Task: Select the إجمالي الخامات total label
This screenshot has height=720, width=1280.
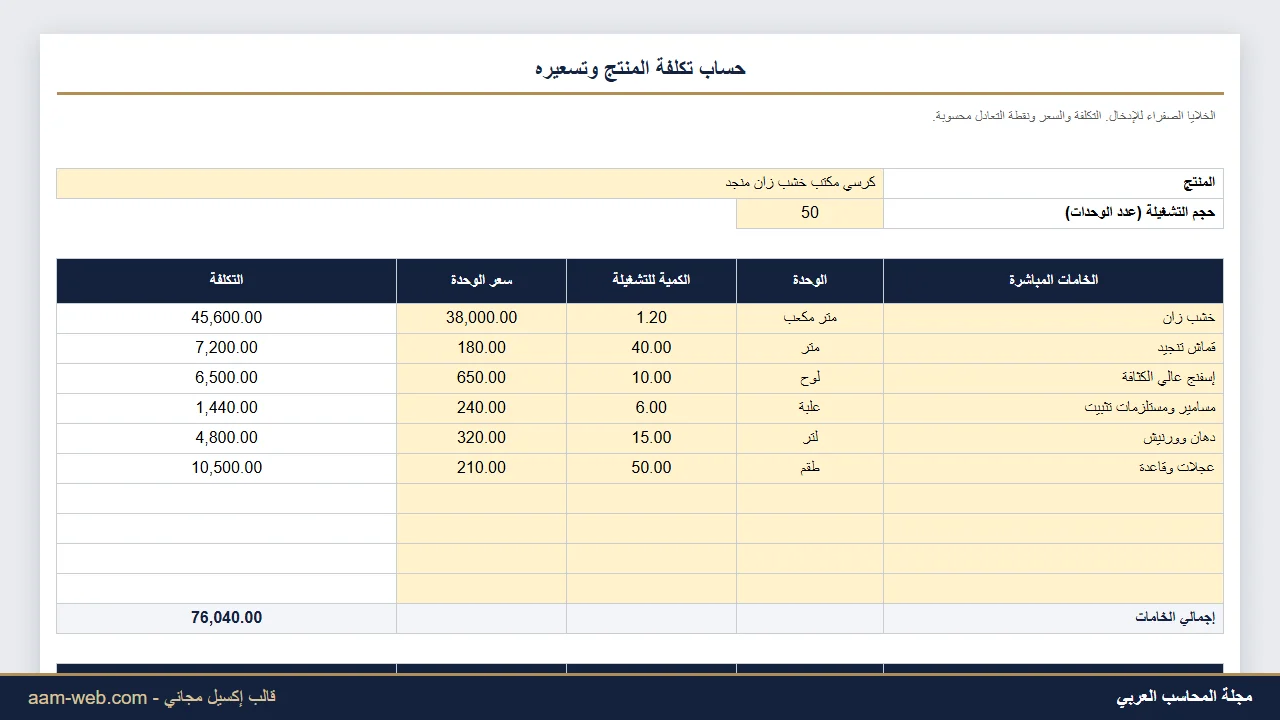Action: pos(1053,618)
